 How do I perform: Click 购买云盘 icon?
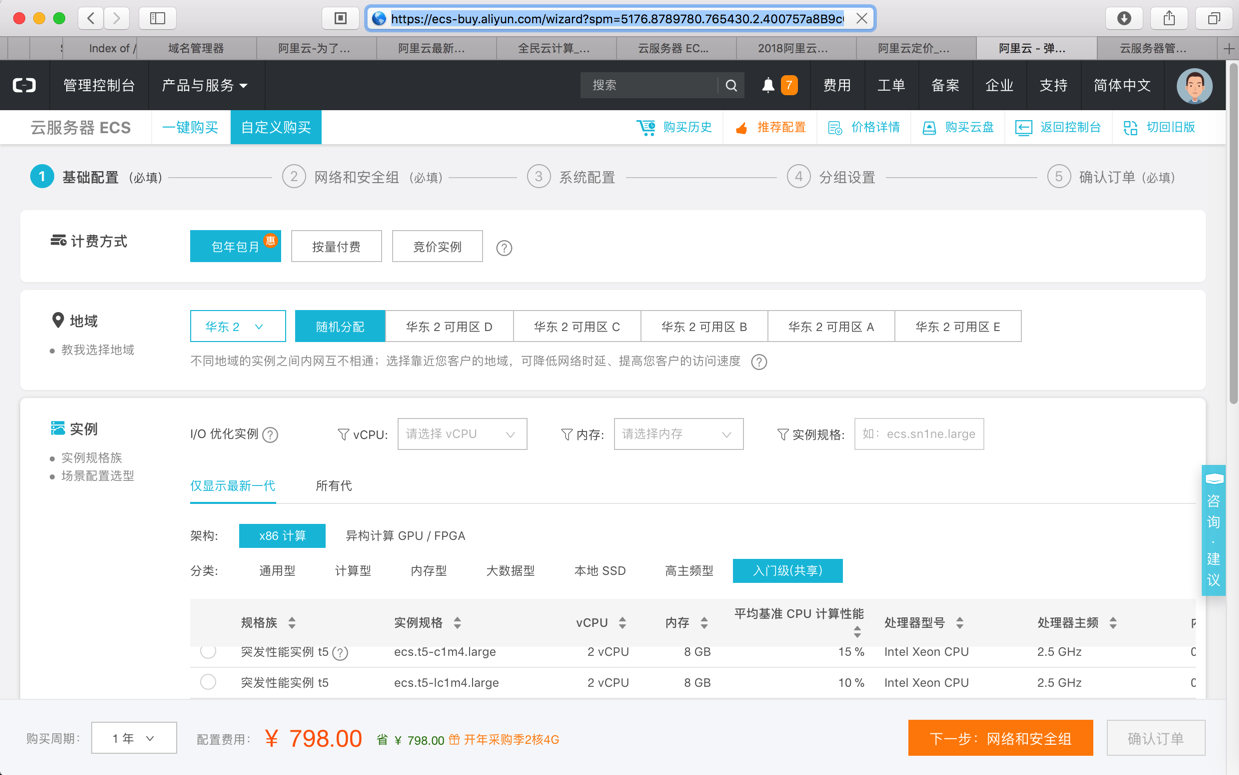click(x=929, y=128)
